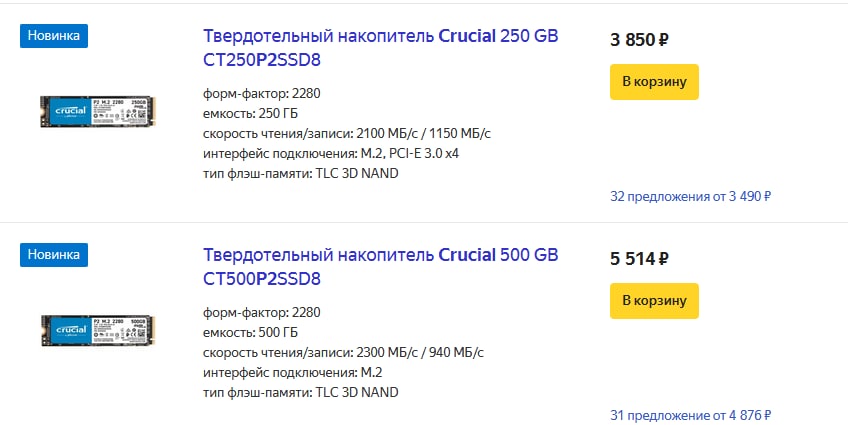Click the емкость: 250 ГБ spec line
Image resolution: width=848 pixels, height=425 pixels.
[250, 114]
